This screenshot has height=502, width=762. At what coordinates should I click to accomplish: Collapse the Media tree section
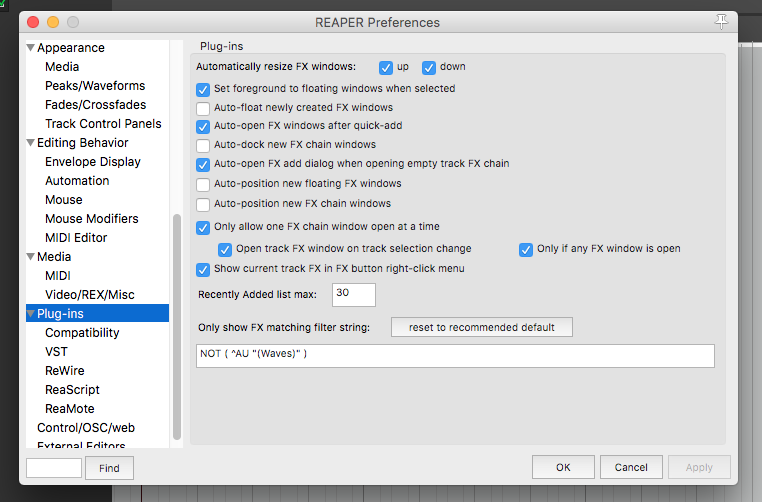coord(30,257)
